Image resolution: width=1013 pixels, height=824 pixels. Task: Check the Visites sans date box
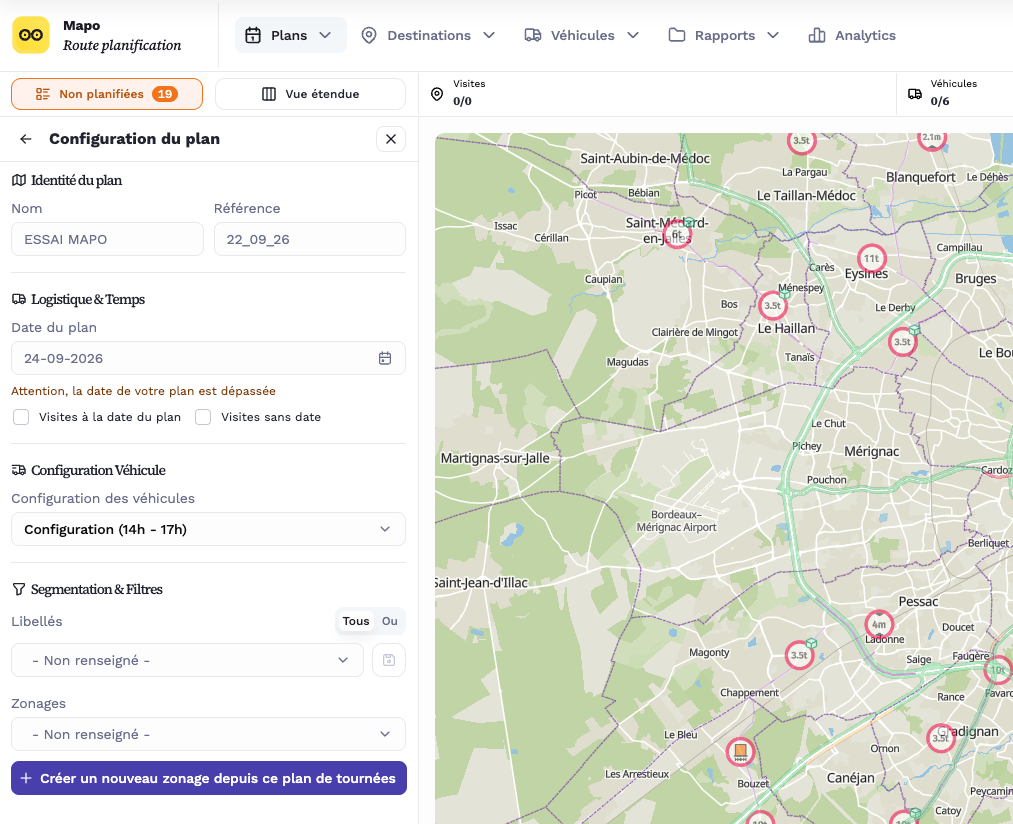203,417
